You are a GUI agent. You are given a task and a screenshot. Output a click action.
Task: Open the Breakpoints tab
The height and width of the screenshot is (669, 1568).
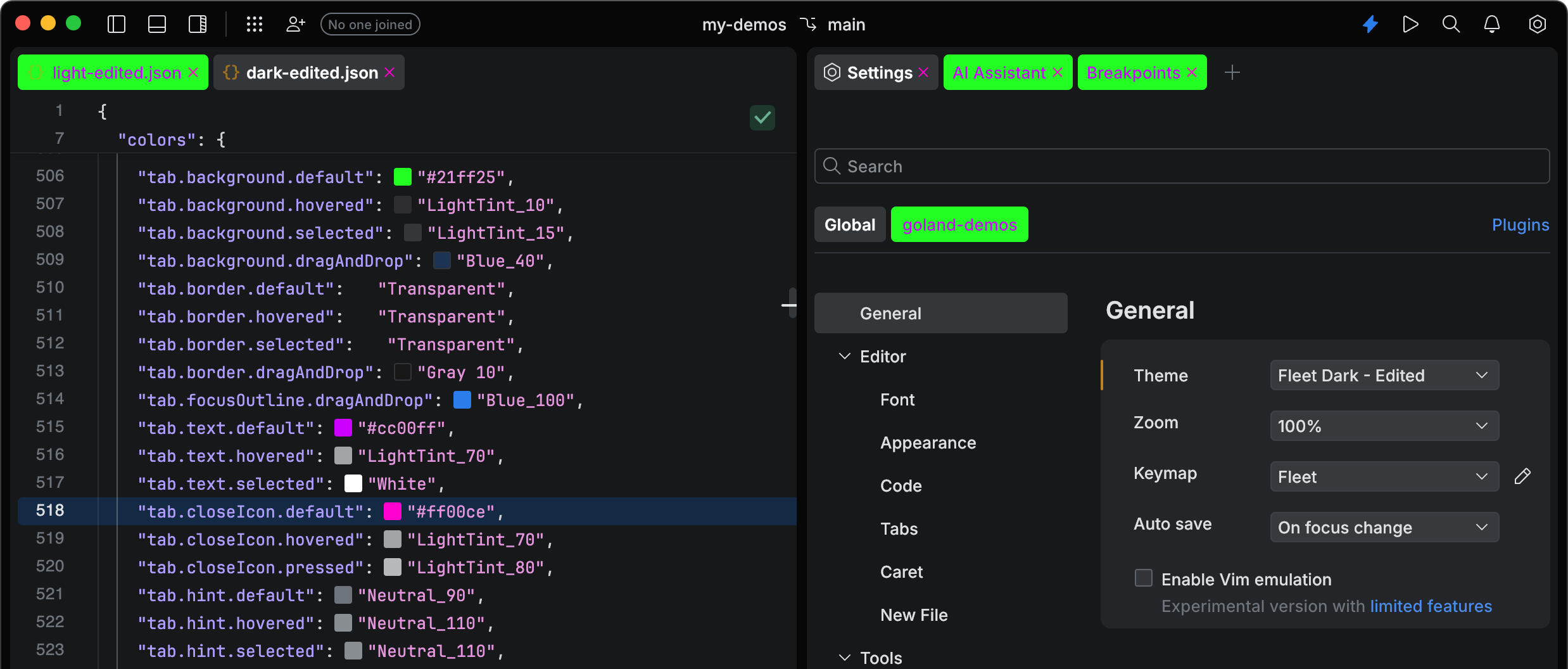click(1132, 72)
